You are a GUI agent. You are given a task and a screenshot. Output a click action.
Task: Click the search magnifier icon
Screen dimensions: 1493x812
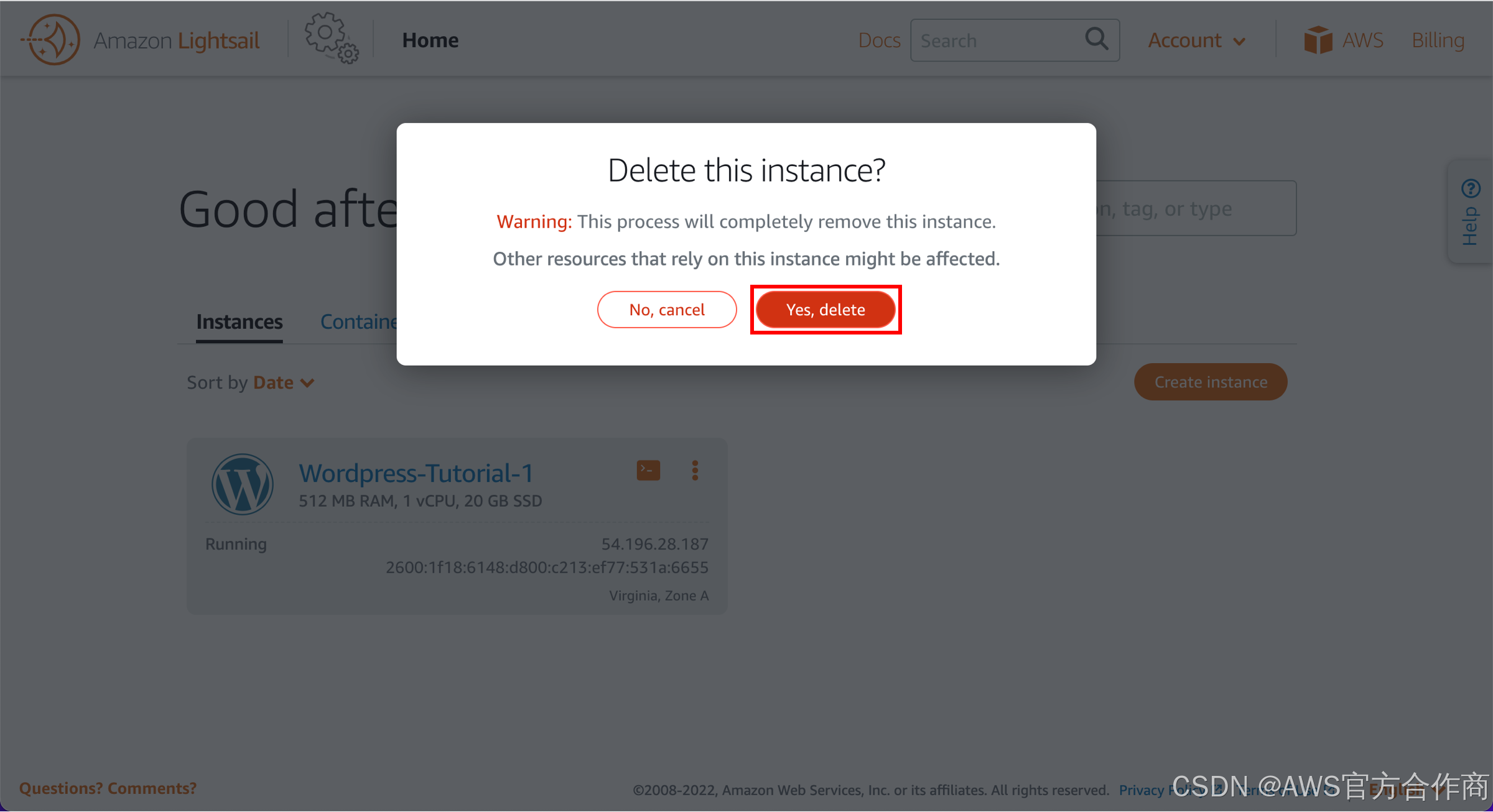pos(1096,40)
